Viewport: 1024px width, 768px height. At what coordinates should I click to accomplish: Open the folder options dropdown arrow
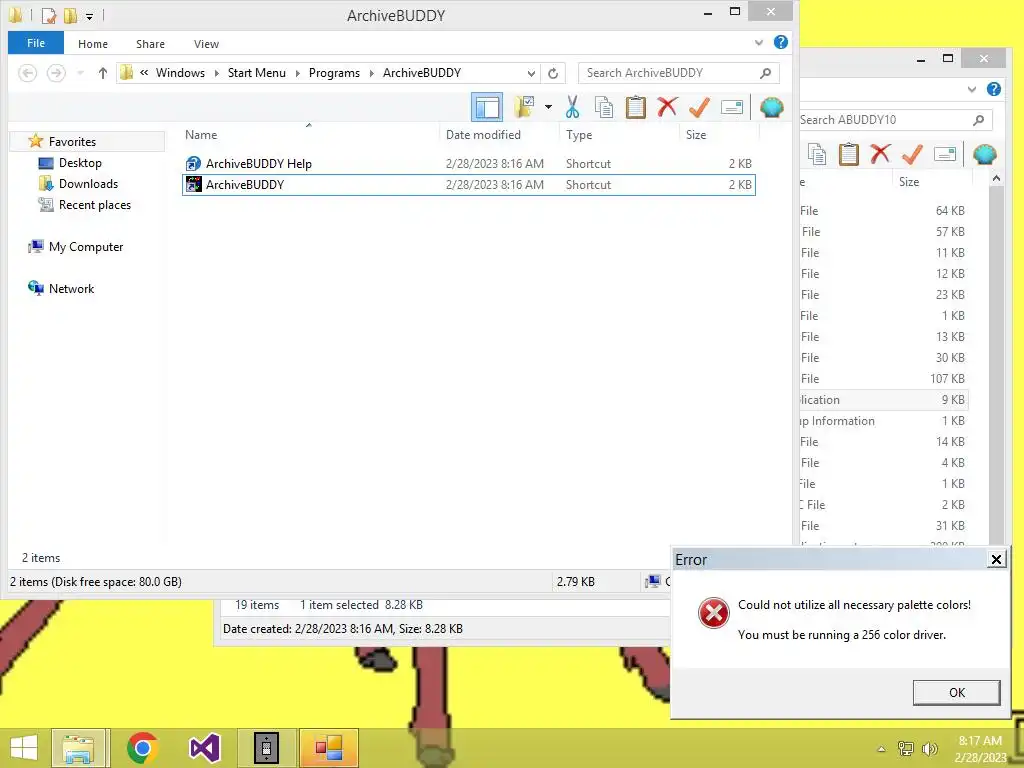[x=548, y=107]
